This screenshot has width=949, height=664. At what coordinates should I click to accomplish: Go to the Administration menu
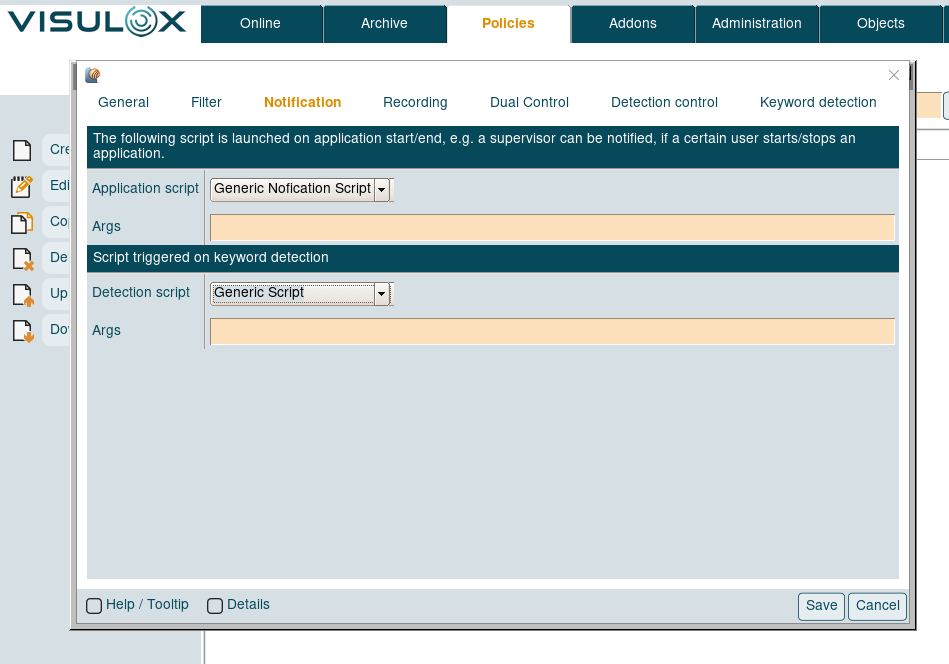click(x=756, y=23)
